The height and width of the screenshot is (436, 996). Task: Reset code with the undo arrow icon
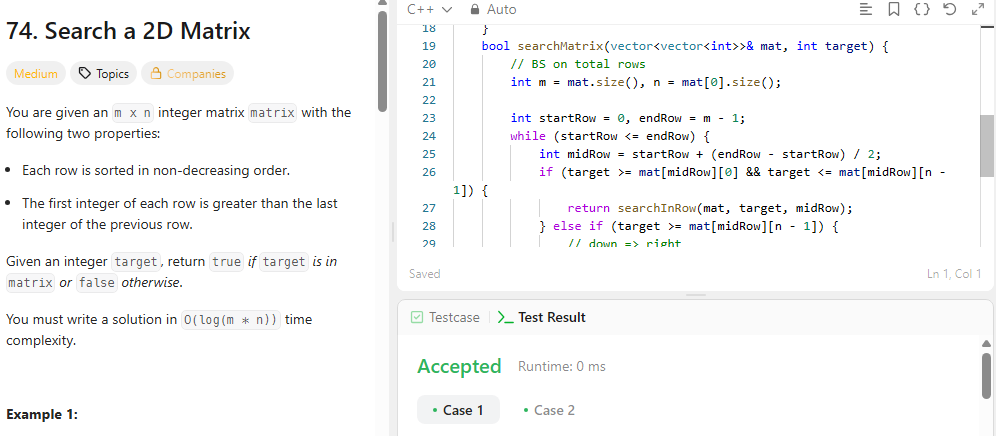click(x=950, y=10)
